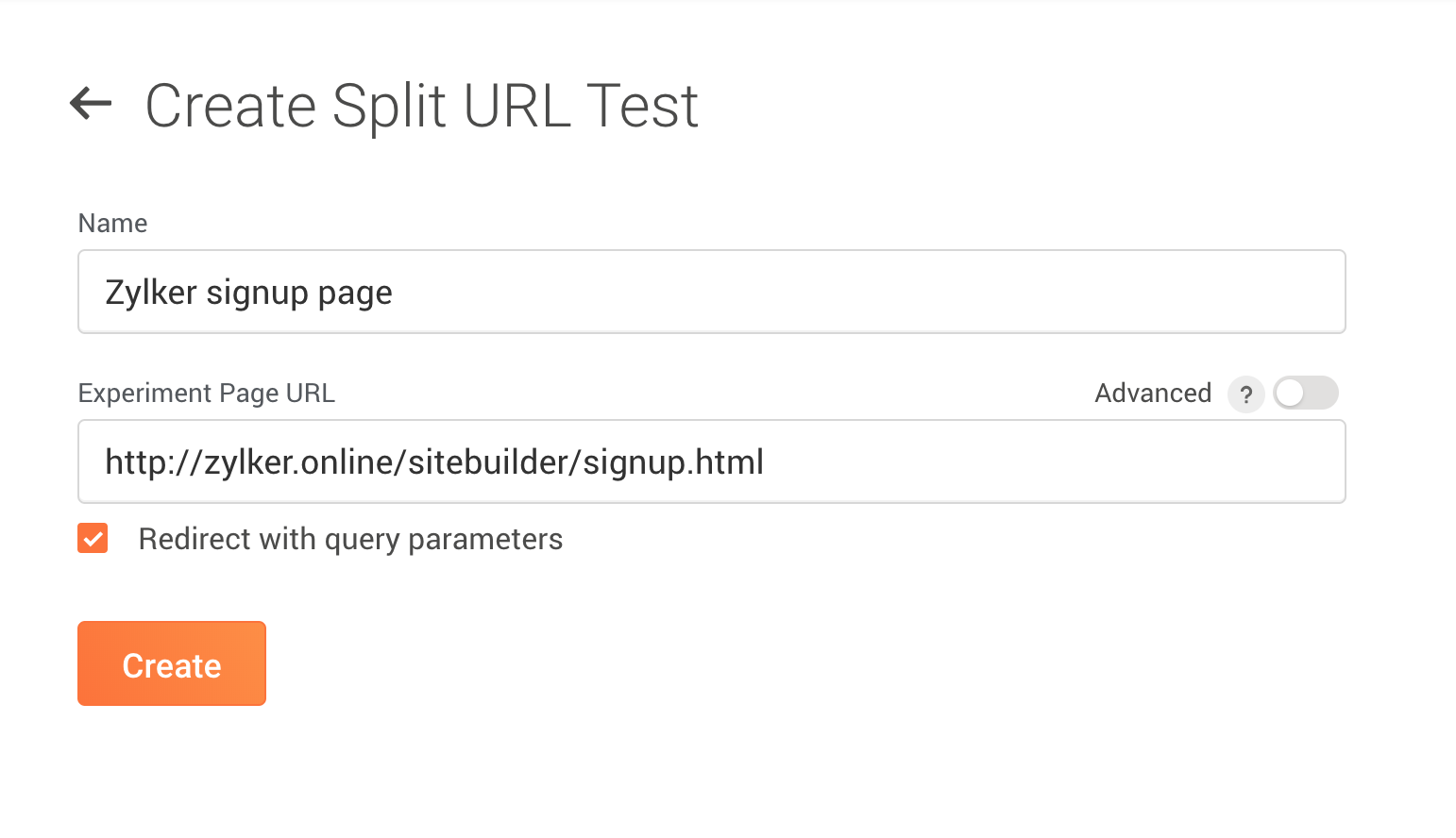This screenshot has width=1456, height=838.
Task: Go back using the left arrow icon
Action: point(91,103)
